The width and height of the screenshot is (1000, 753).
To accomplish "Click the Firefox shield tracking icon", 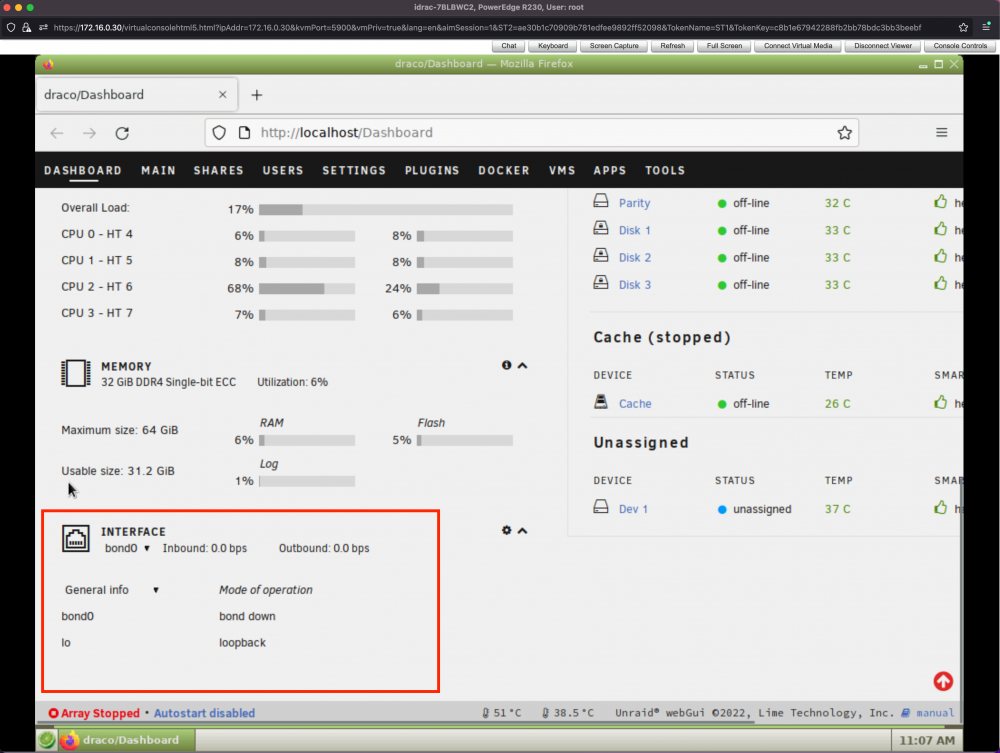I will 219,133.
